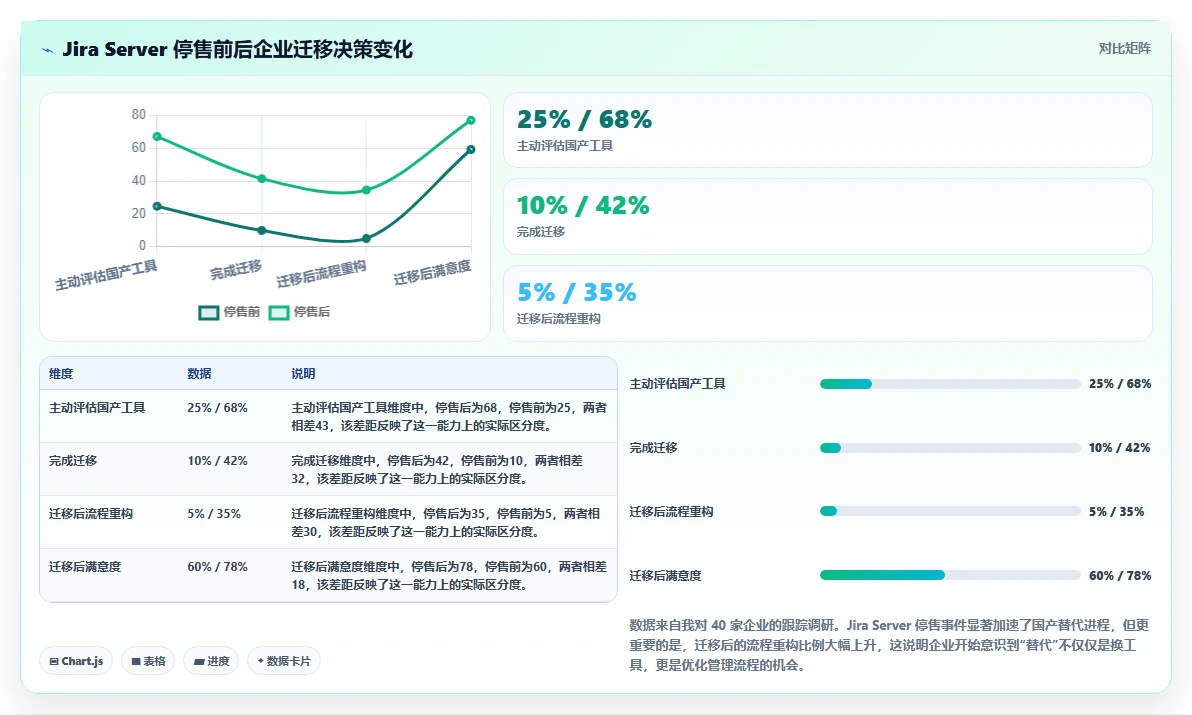Screen dimensions: 1192x715
Task: Click the 停售前 data point at 迁移后流程重构
Action: (366, 239)
